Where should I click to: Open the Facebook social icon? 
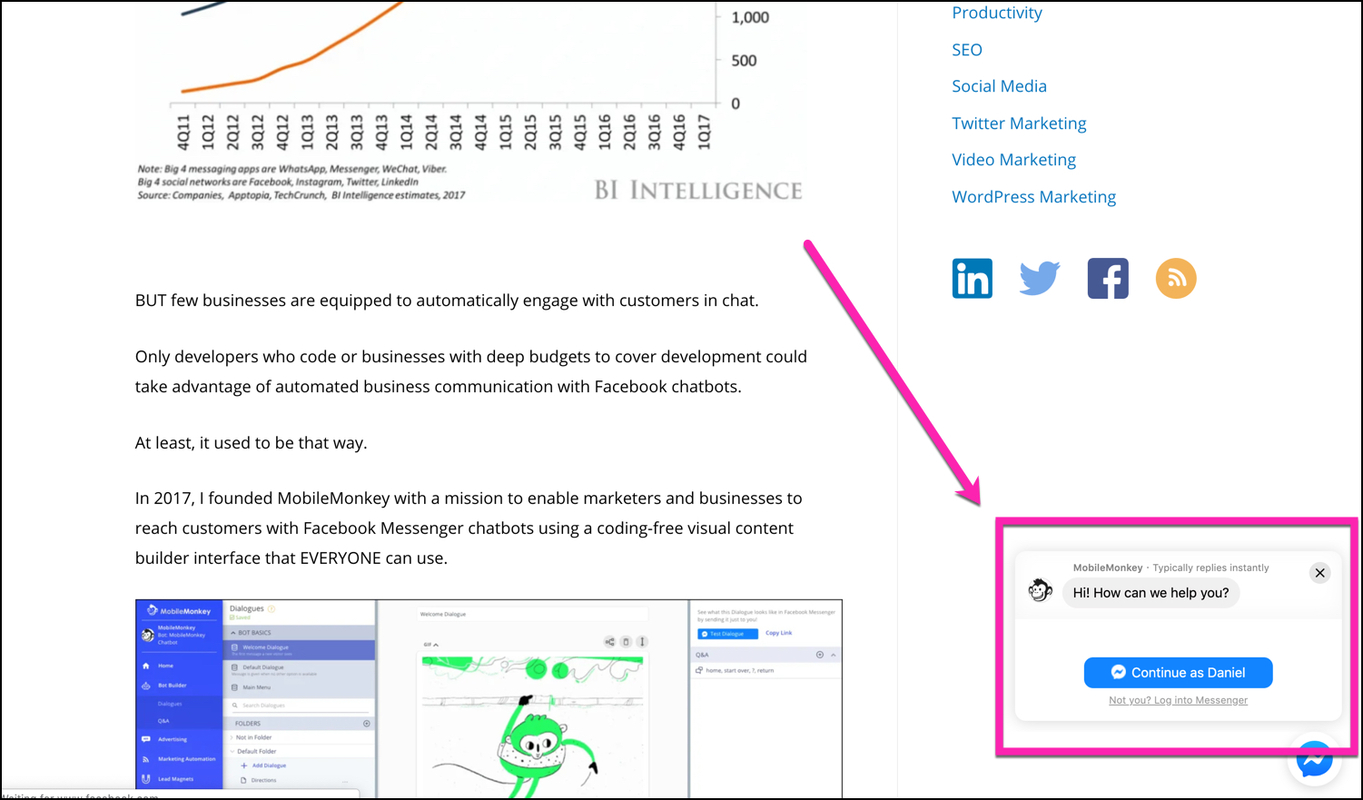[1107, 278]
